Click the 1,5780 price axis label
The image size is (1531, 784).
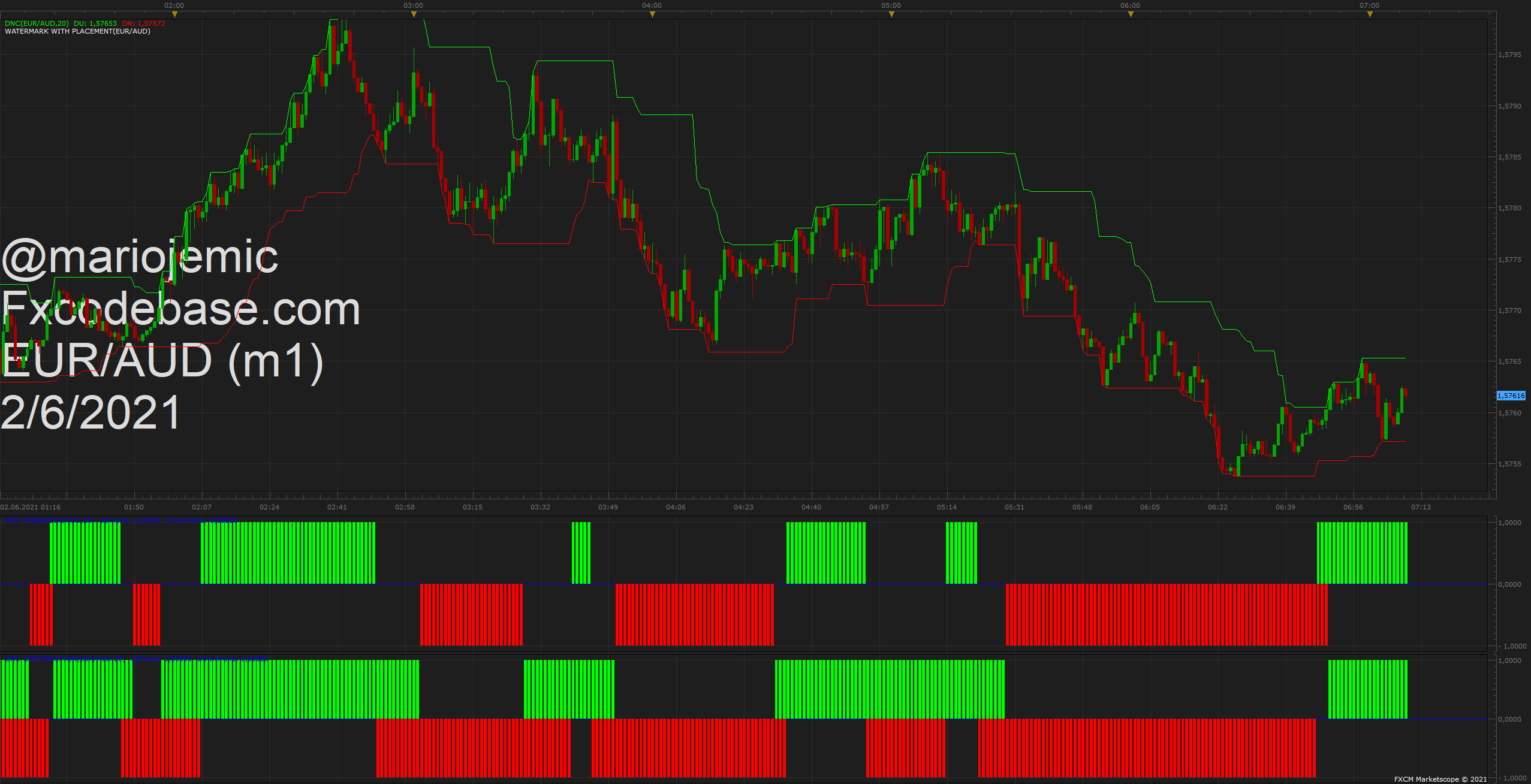tap(1509, 208)
